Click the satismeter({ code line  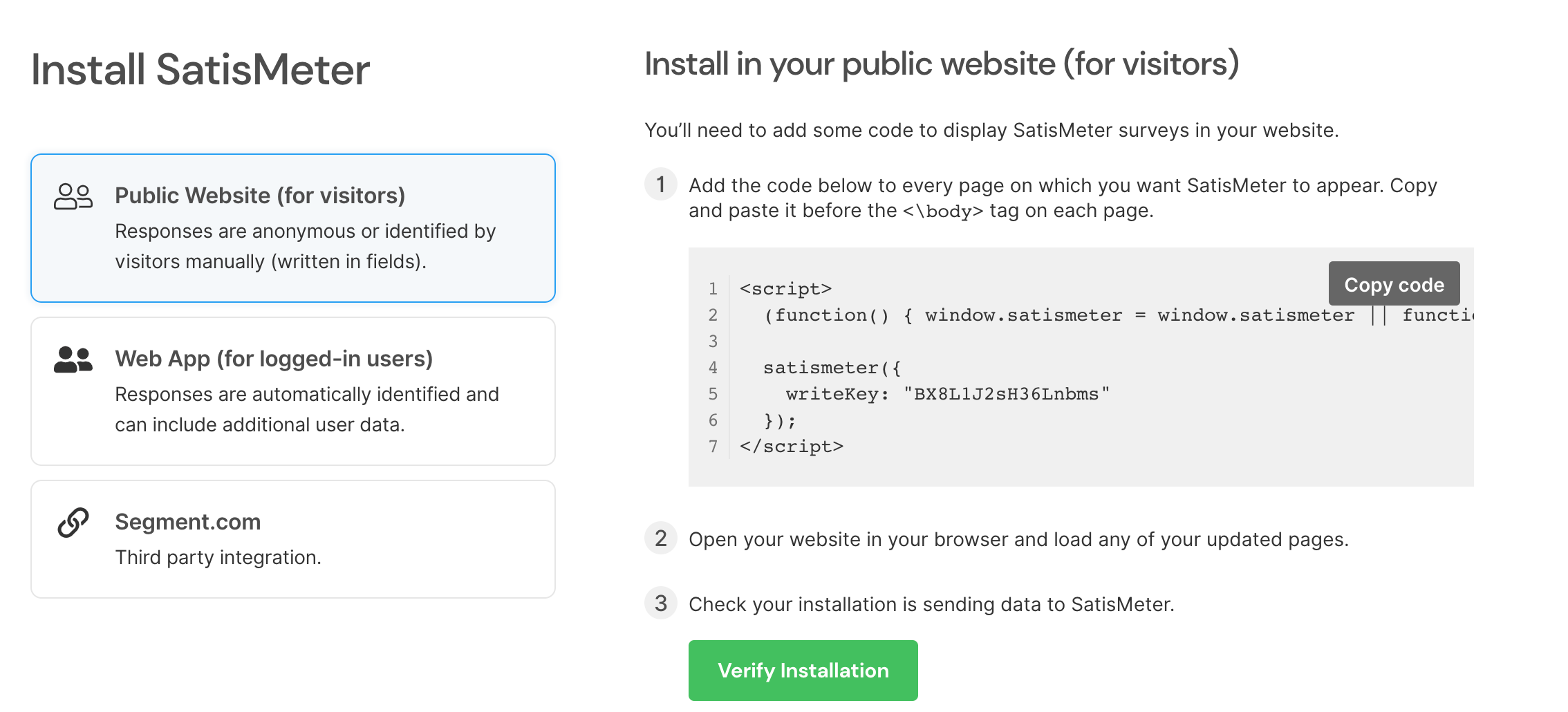(x=832, y=368)
